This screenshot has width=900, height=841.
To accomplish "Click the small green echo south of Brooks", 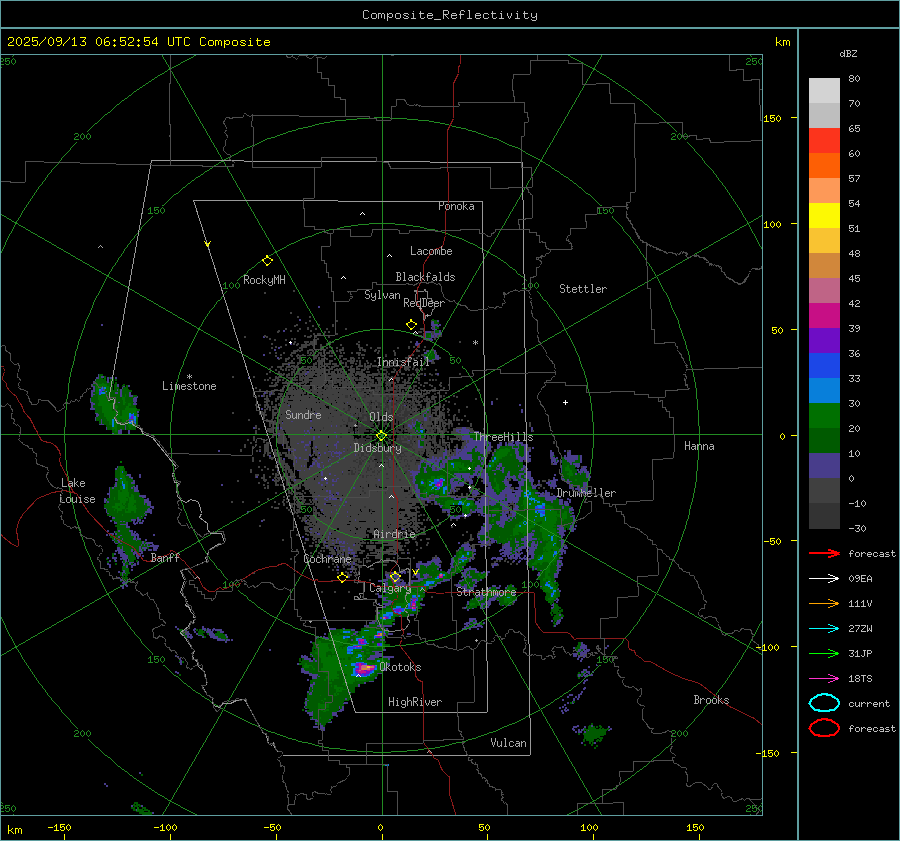I will pos(592,734).
